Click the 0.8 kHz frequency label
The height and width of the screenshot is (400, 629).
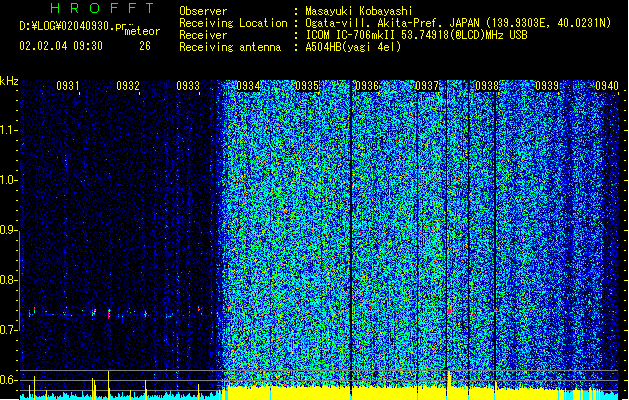pos(9,280)
